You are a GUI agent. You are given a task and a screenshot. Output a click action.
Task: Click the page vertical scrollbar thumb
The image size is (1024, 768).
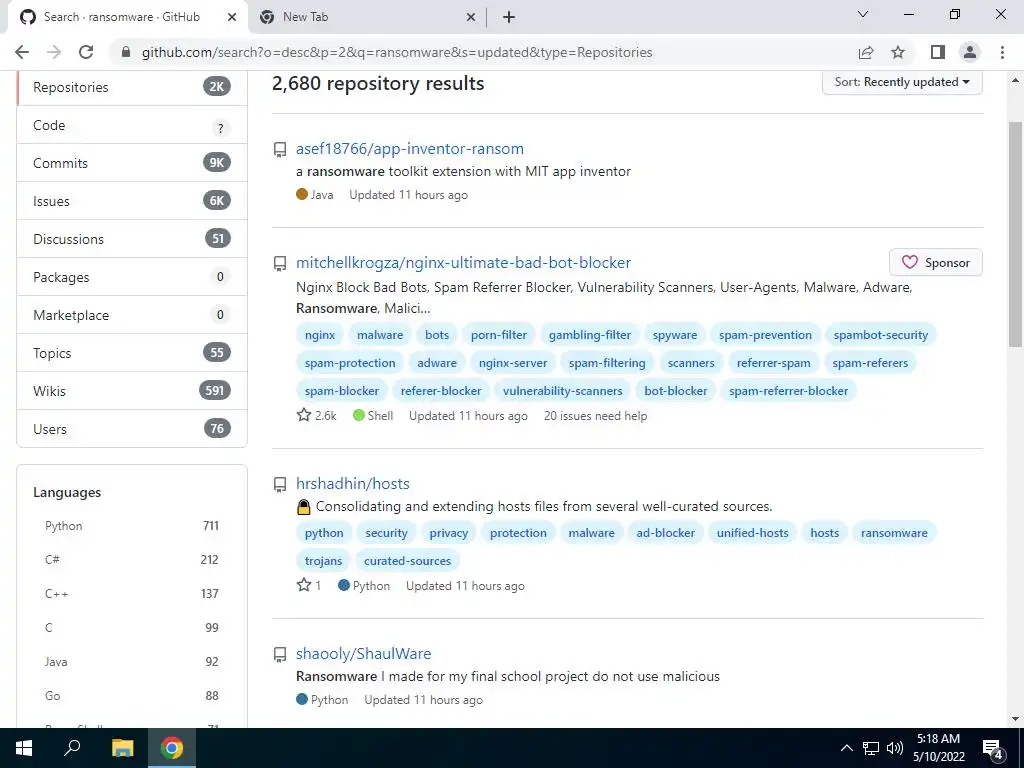click(1015, 234)
